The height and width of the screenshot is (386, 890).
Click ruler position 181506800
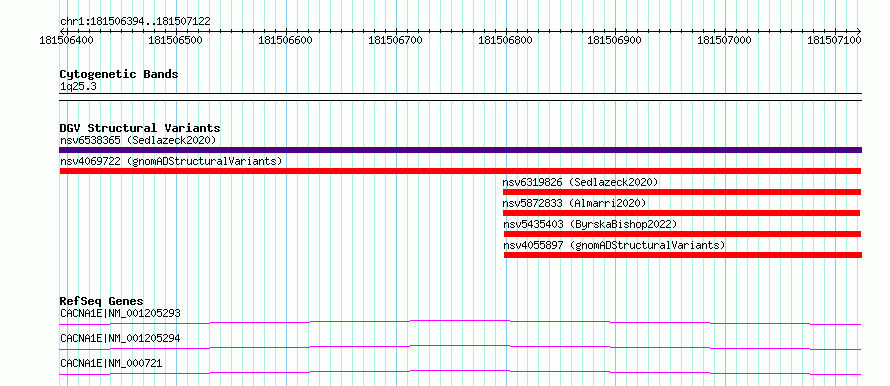(x=506, y=40)
